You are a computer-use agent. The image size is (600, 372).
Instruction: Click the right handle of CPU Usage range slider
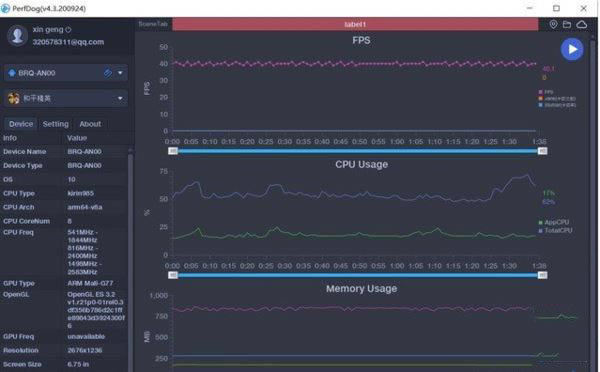pyautogui.click(x=542, y=275)
